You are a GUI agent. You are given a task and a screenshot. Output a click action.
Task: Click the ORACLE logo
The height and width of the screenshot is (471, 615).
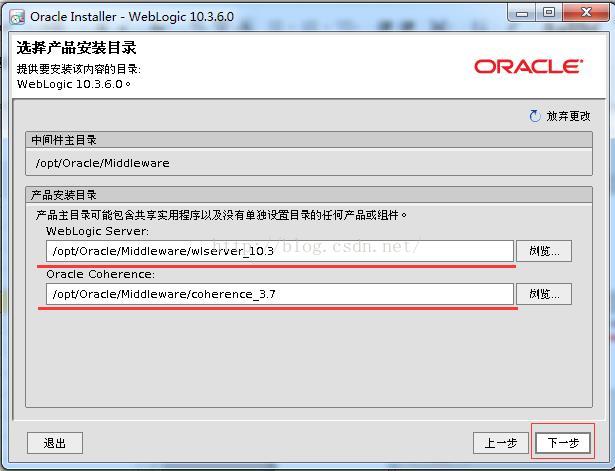[x=528, y=67]
